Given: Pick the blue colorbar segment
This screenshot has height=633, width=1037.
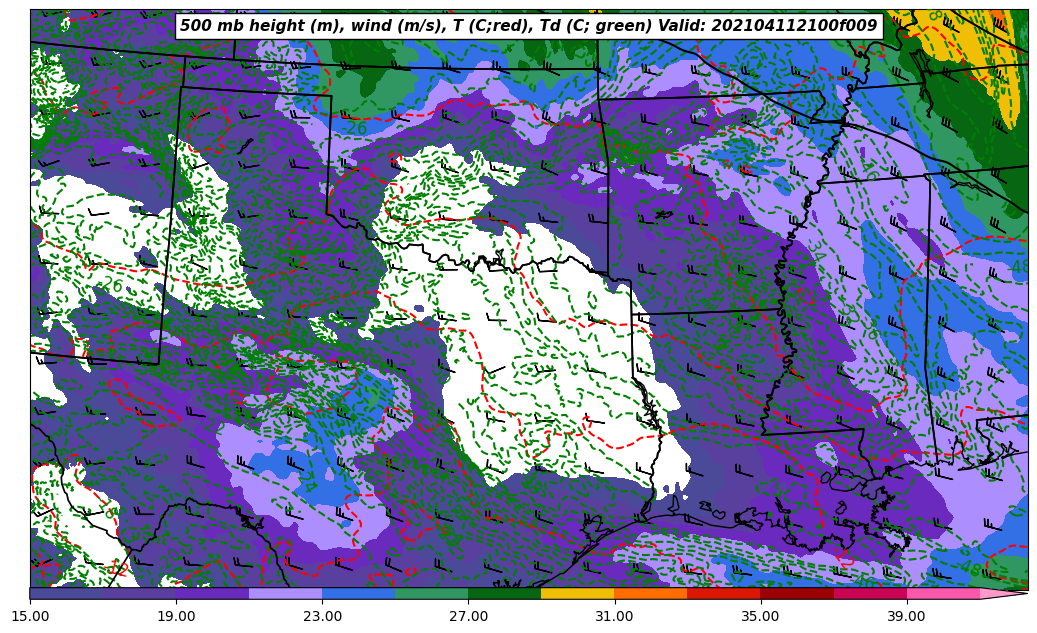Looking at the screenshot, I should pyautogui.click(x=358, y=593).
